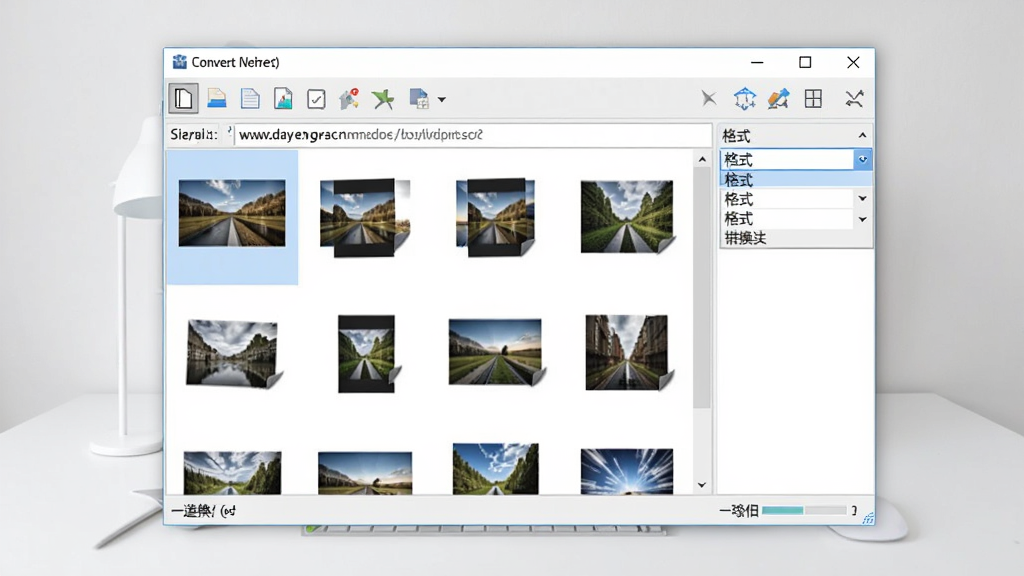Viewport: 1024px width, 576px height.
Task: Open the four-pane grid view toolbar icon
Action: click(x=814, y=99)
